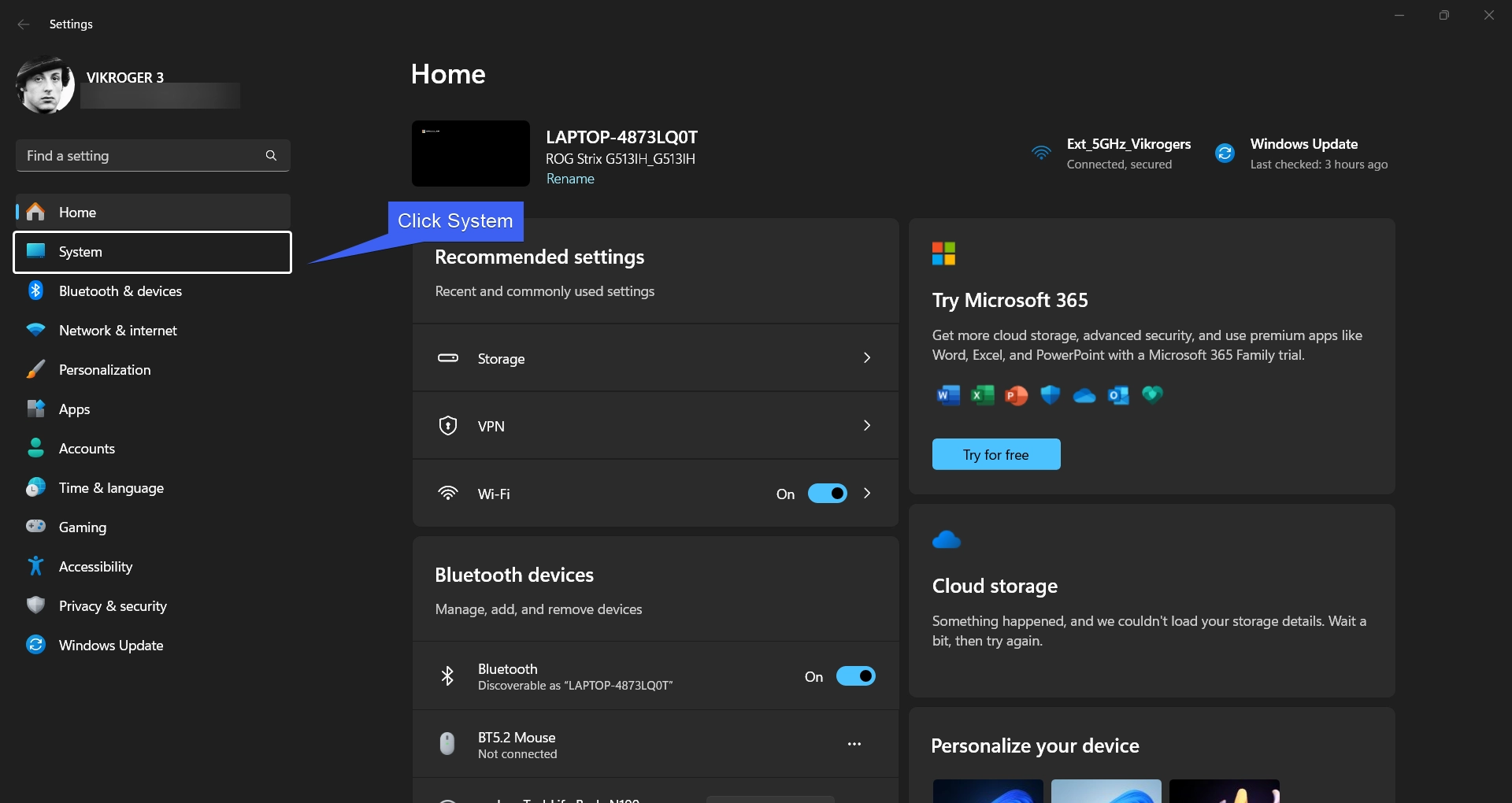This screenshot has height=803, width=1512.
Task: Open the Home section in sidebar
Action: click(153, 213)
